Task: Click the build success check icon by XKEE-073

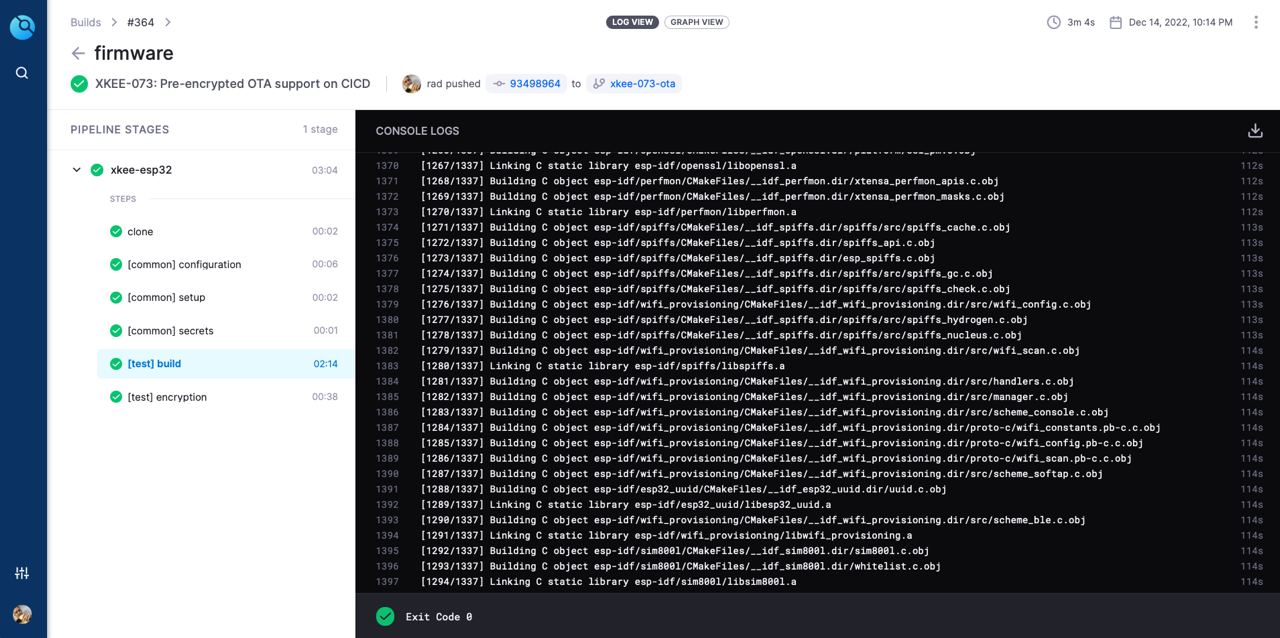Action: click(79, 84)
